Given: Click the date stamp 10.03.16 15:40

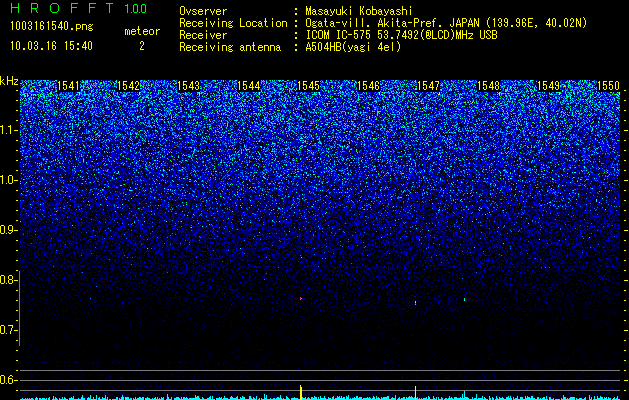Looking at the screenshot, I should click(x=51, y=46).
